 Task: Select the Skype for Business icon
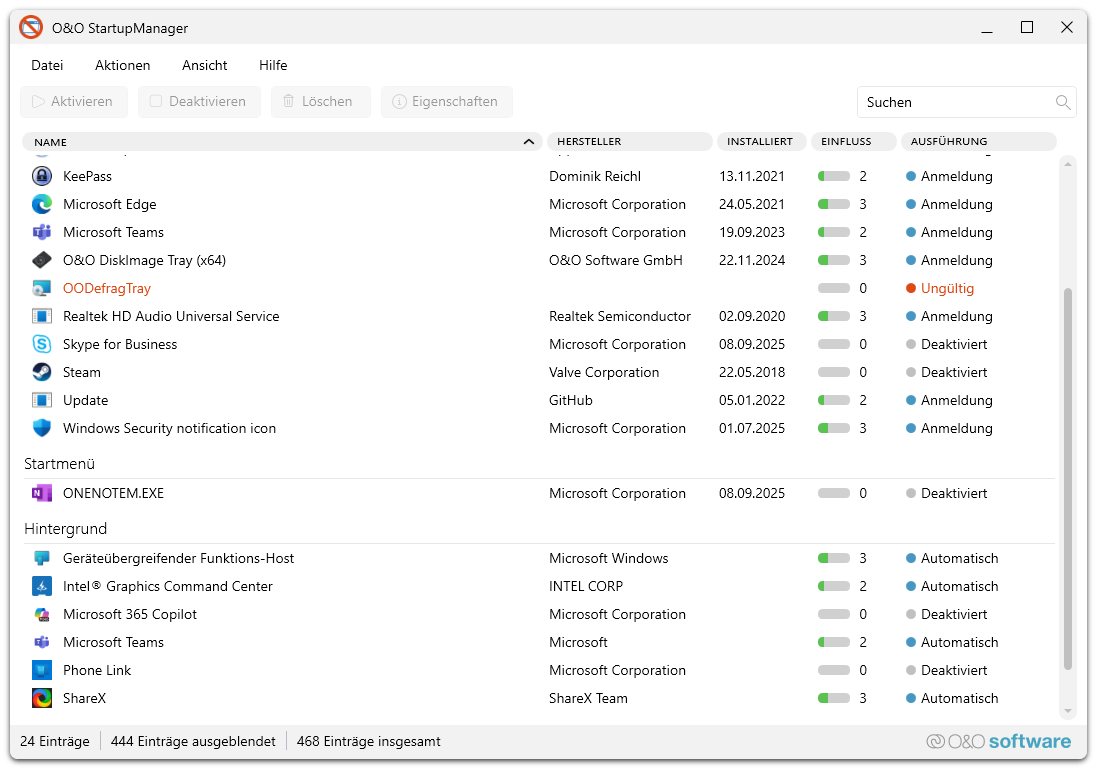pyautogui.click(x=42, y=344)
